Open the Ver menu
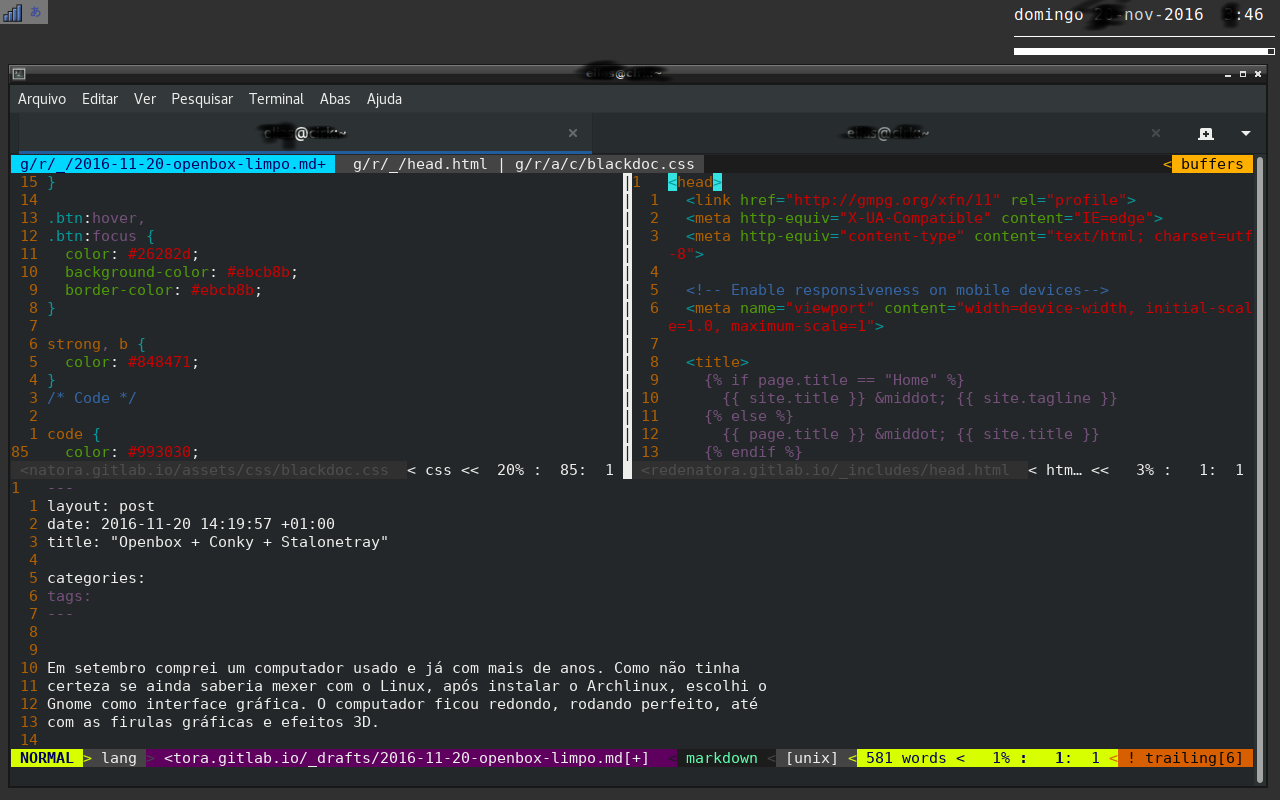 [145, 99]
